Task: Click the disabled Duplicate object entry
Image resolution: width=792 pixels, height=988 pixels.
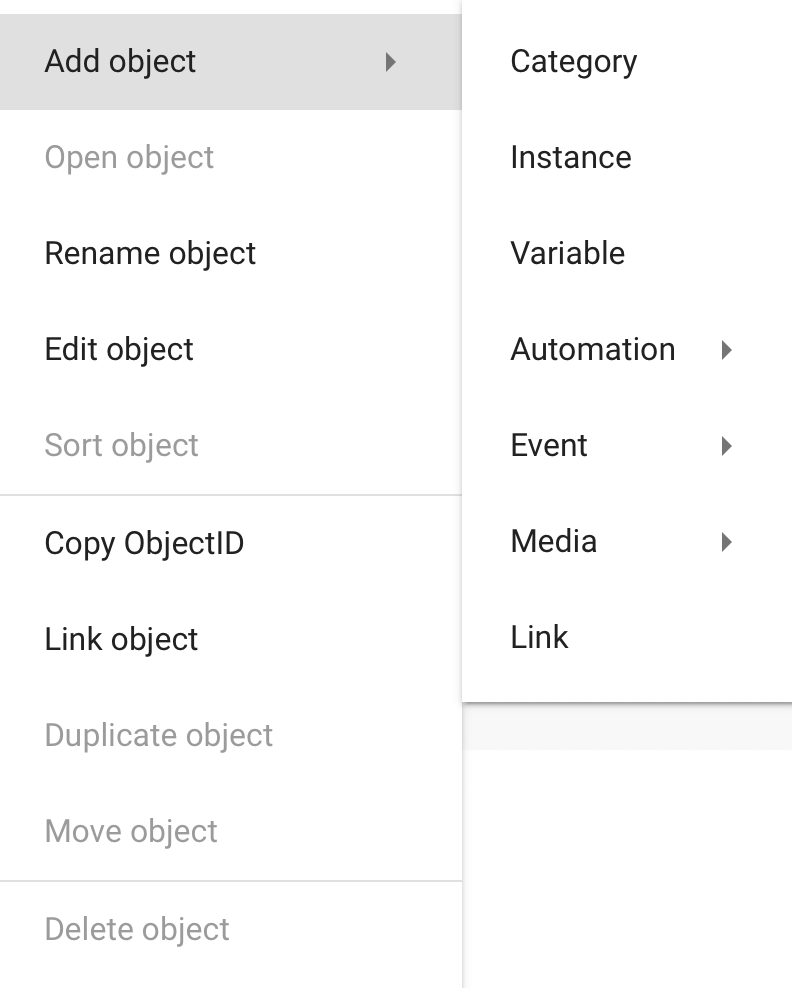Action: tap(158, 735)
